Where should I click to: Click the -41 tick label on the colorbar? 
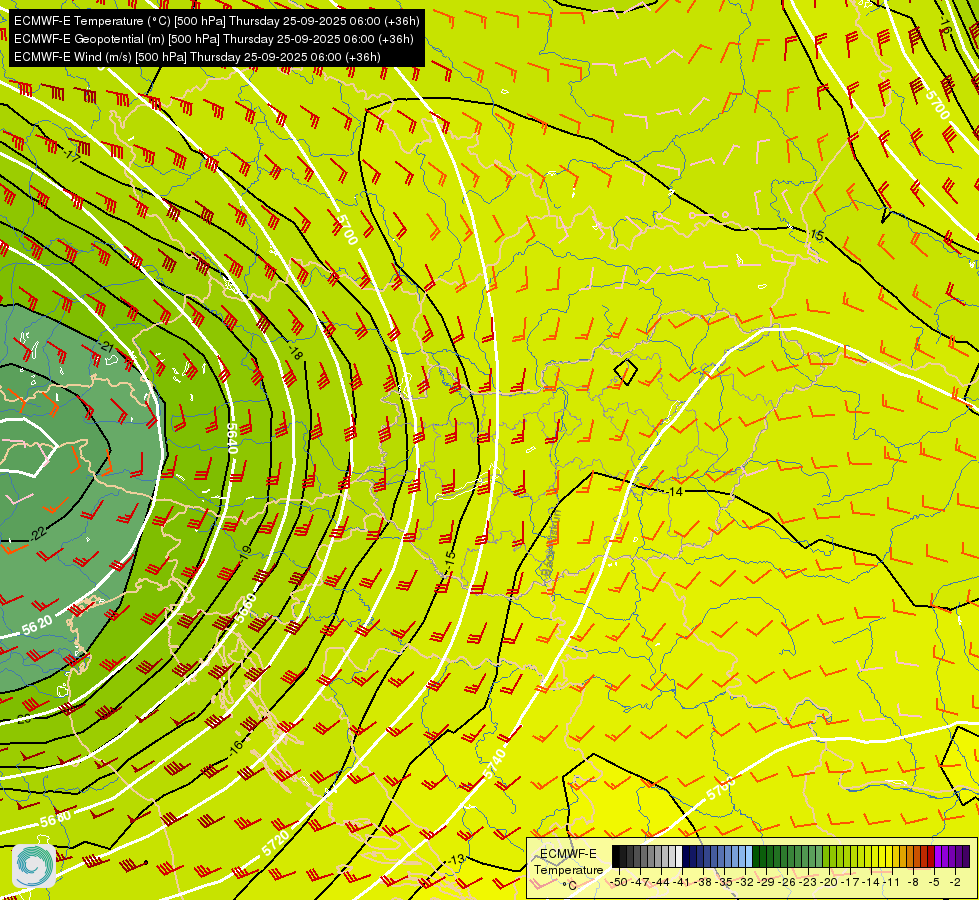pos(682,882)
